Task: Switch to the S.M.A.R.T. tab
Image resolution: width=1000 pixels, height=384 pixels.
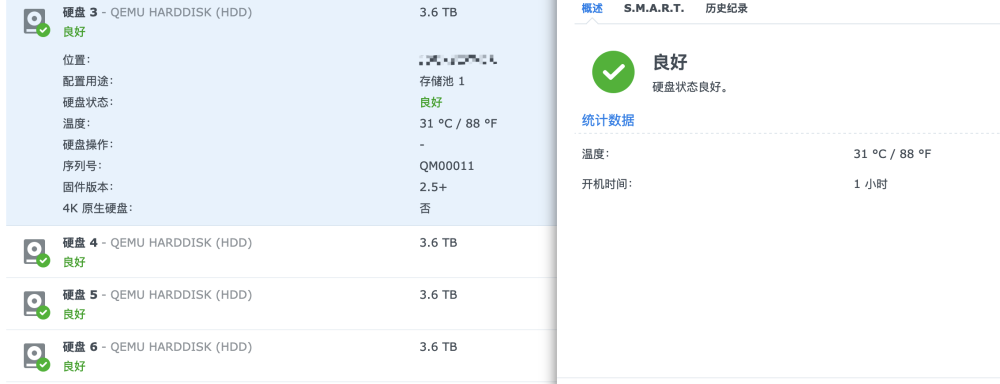Action: tap(654, 8)
